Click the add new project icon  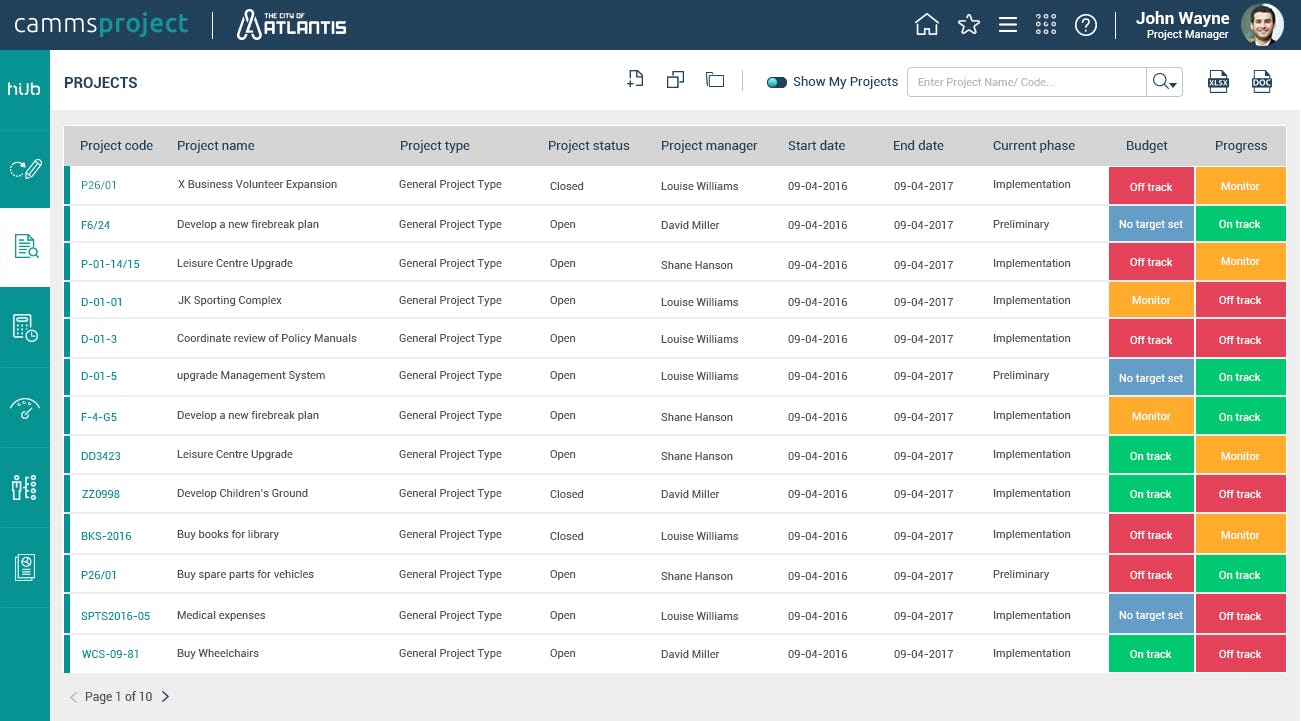[x=635, y=78]
